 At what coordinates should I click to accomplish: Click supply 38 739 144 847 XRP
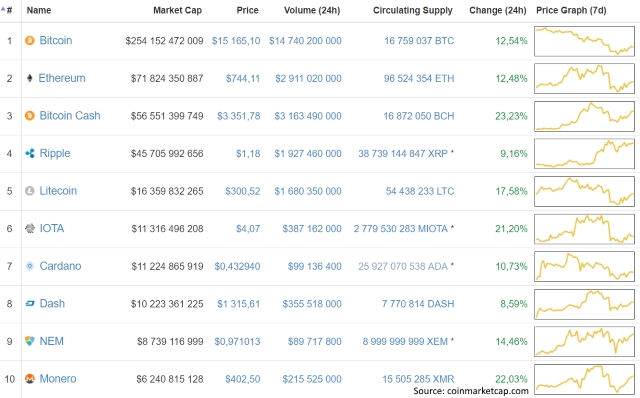[x=403, y=153]
